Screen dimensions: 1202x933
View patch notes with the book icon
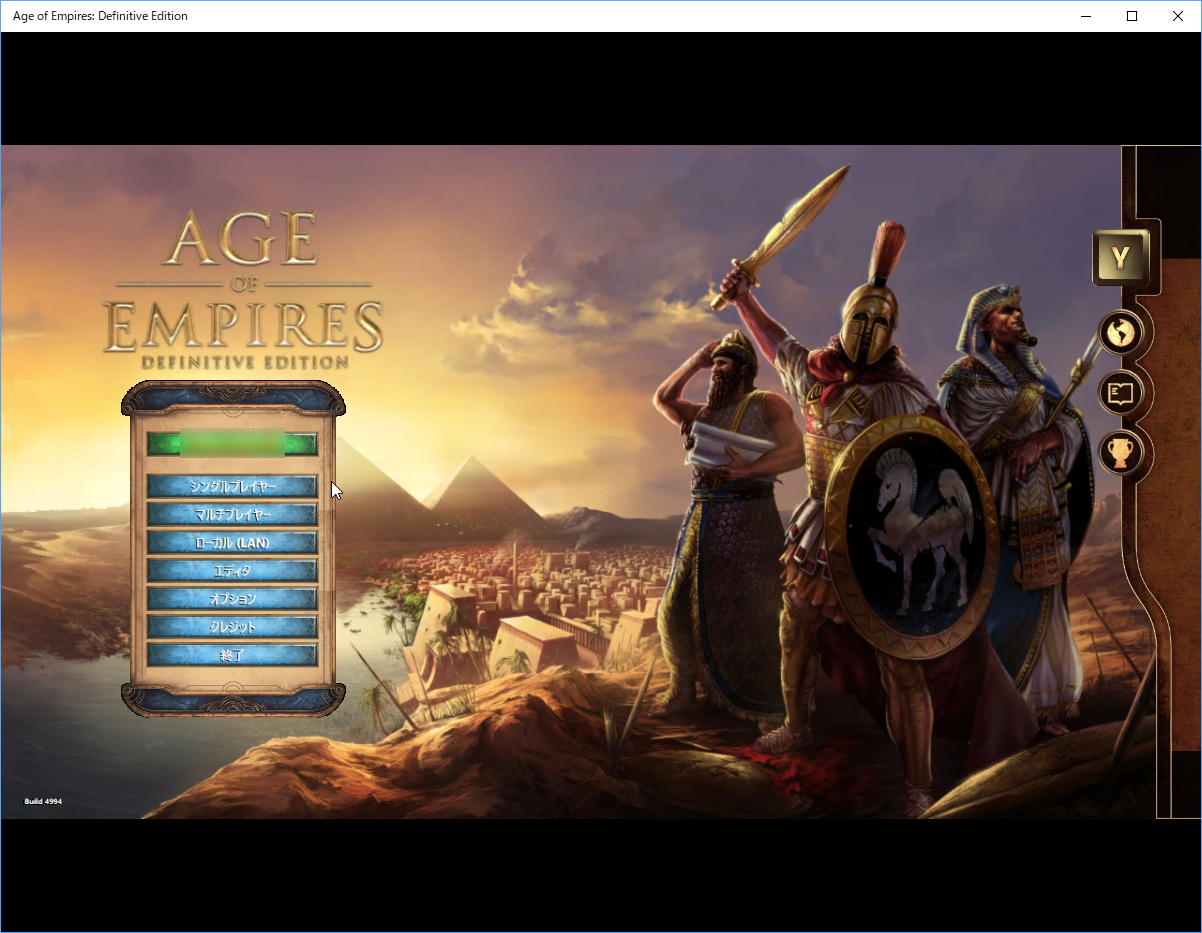click(1120, 393)
